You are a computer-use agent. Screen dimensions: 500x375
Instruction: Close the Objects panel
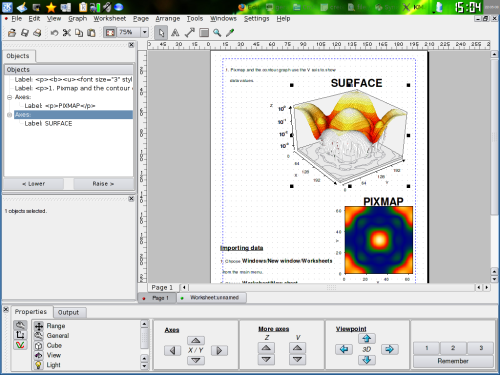131,45
